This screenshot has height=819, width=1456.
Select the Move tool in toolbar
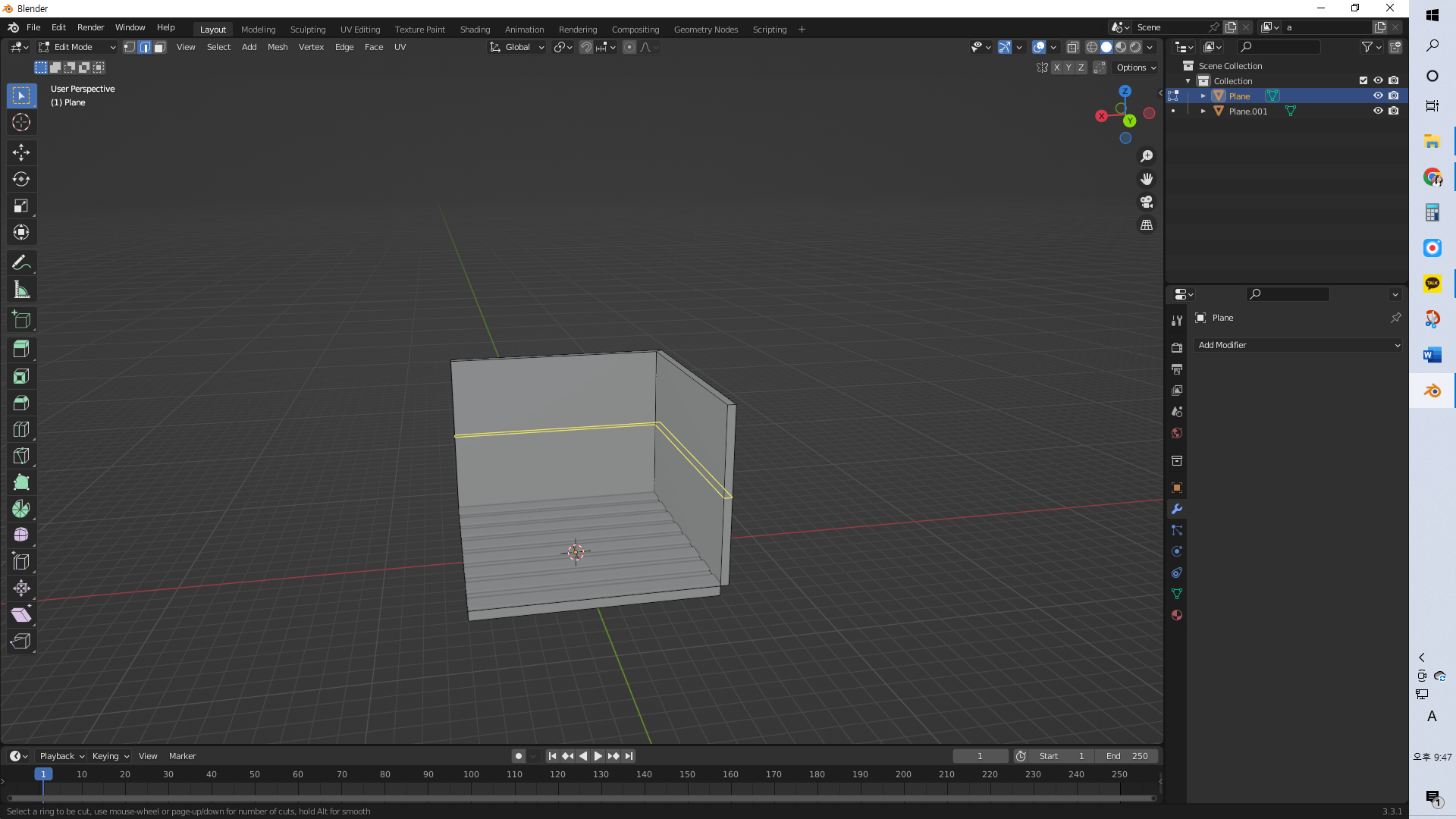pos(21,152)
